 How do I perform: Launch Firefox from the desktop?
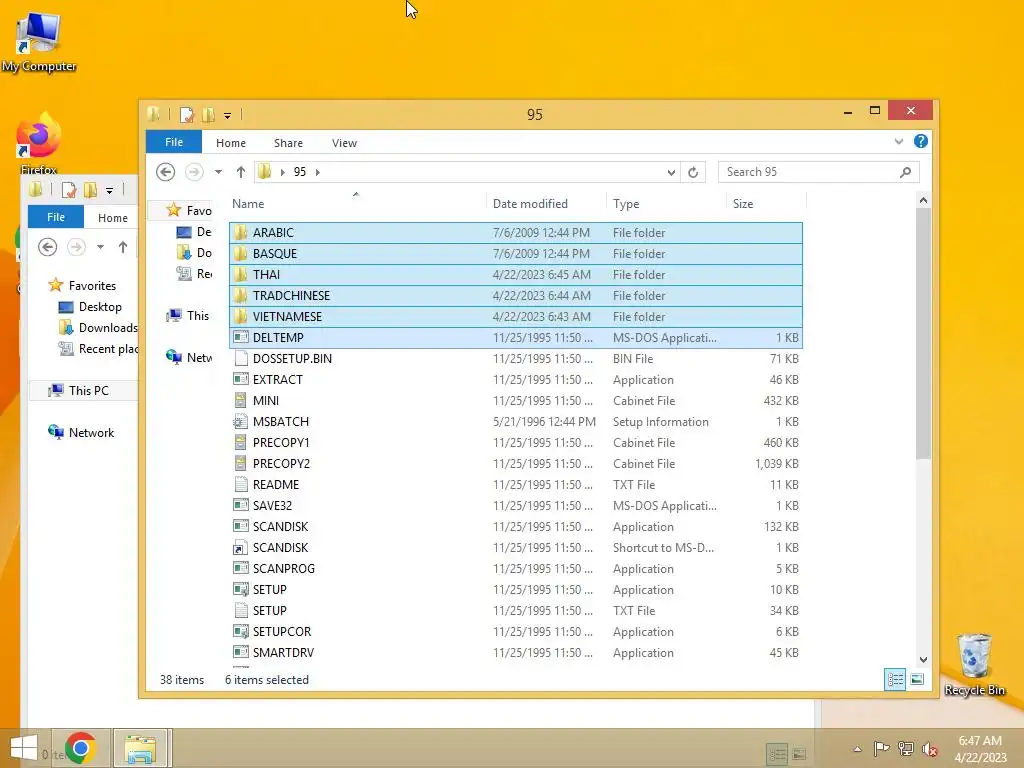coord(39,144)
